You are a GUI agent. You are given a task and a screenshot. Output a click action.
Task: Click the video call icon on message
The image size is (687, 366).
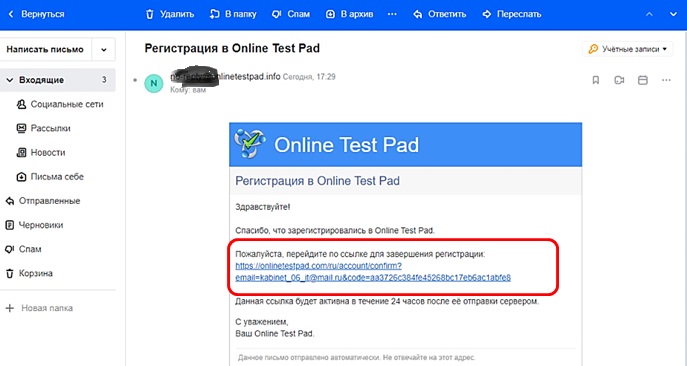point(619,80)
